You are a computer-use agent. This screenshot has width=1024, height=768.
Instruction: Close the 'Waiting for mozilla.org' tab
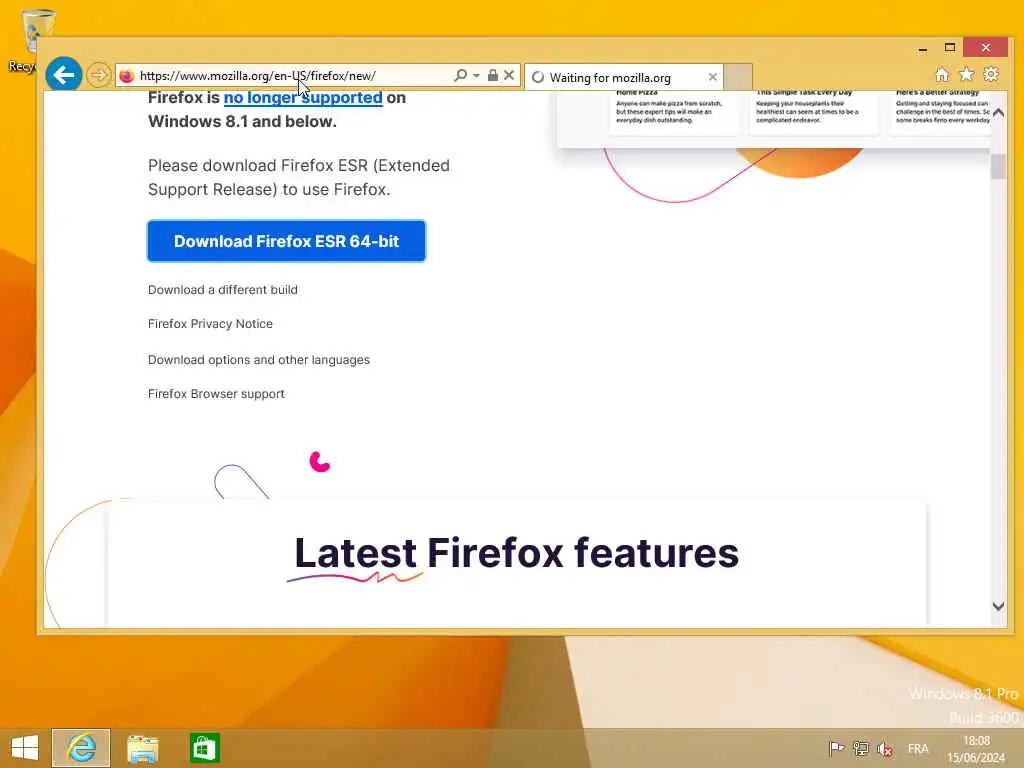tap(712, 77)
